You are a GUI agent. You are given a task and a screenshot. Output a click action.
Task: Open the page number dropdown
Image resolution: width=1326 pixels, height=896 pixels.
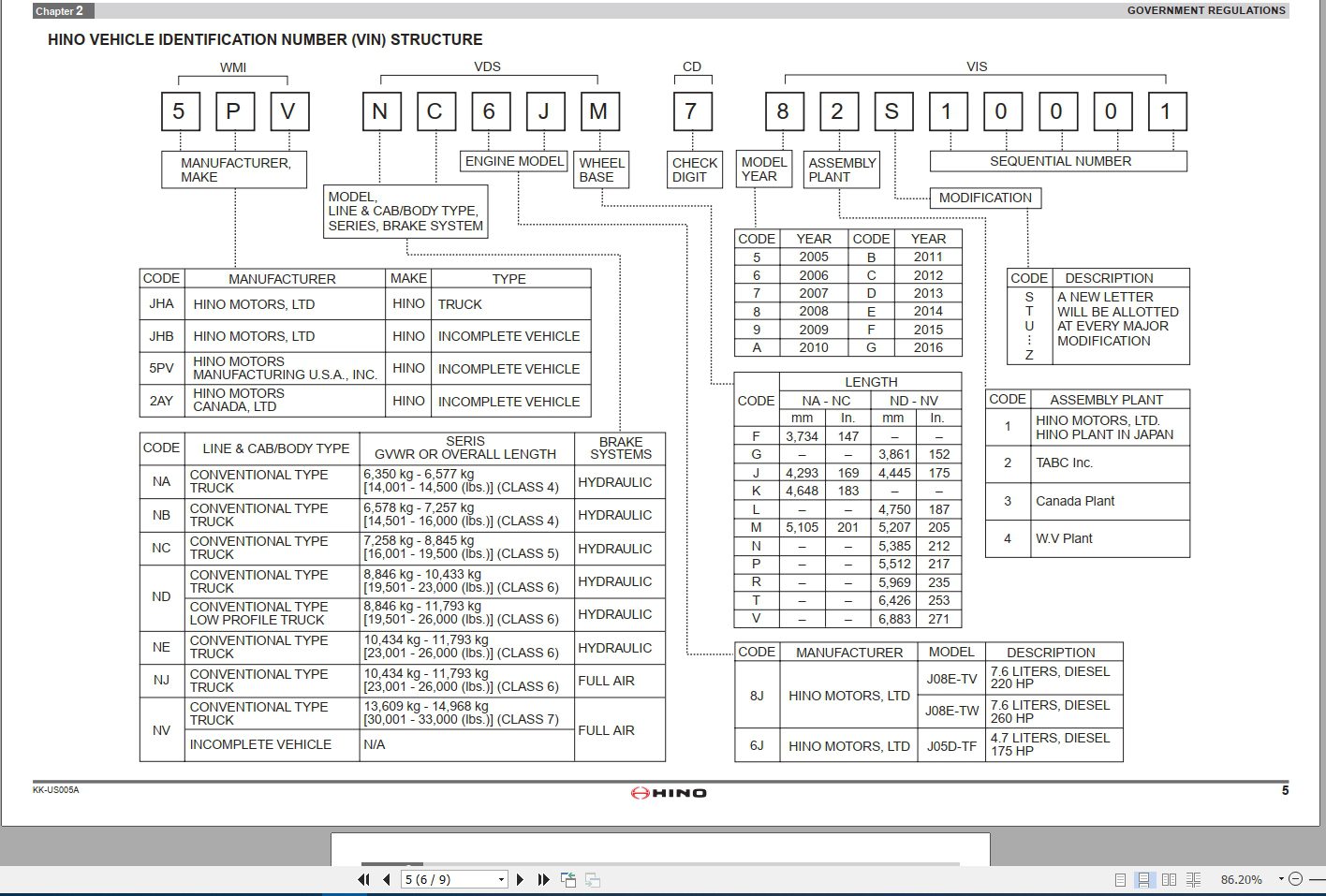(x=501, y=879)
